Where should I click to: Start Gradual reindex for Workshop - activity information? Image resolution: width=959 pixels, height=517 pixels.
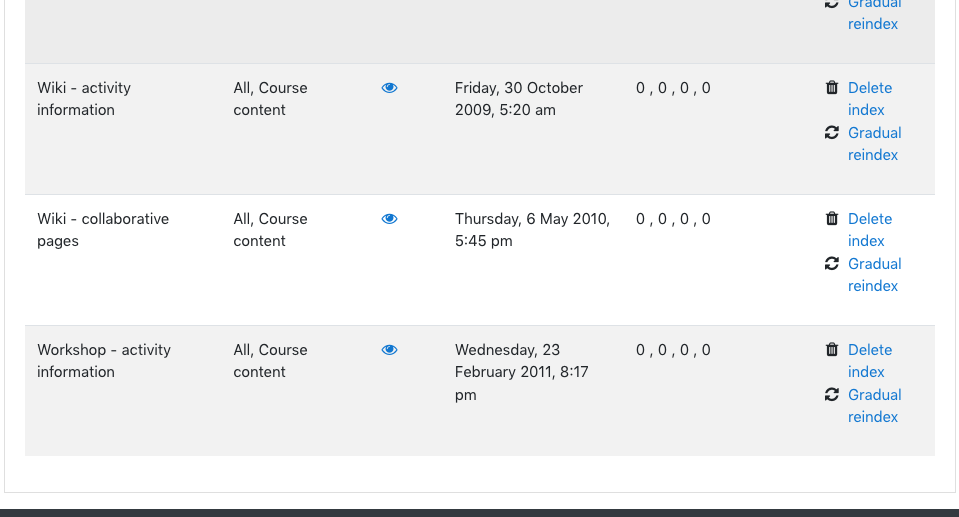[875, 406]
